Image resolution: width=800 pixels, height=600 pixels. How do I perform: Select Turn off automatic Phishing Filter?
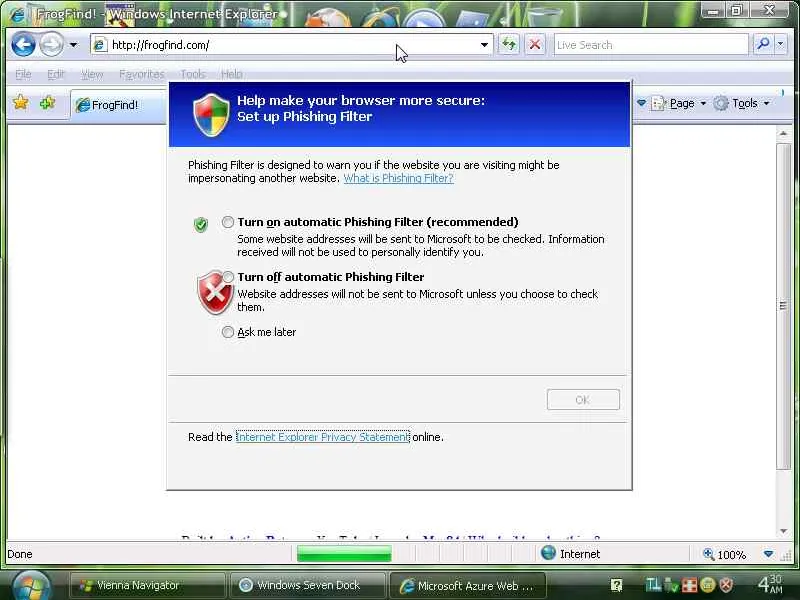[x=228, y=277]
